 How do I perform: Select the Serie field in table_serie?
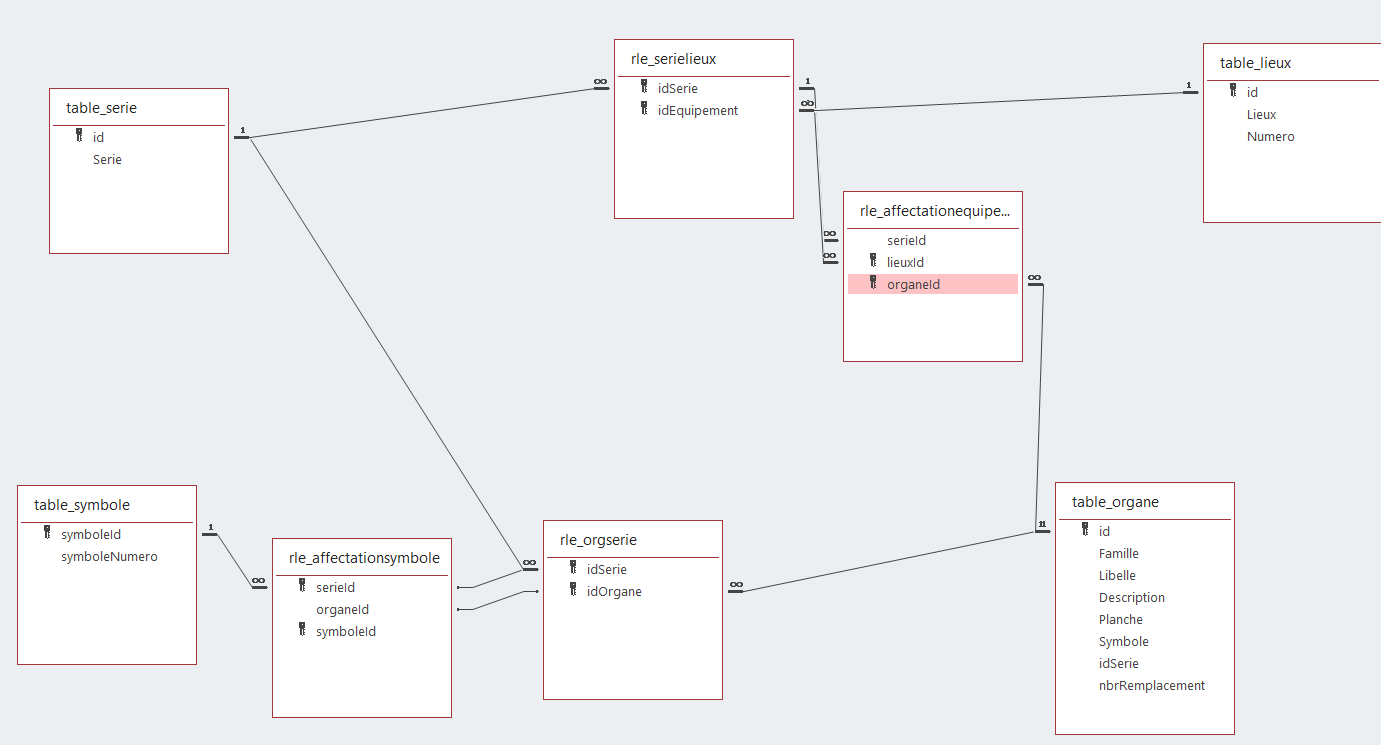tap(107, 159)
